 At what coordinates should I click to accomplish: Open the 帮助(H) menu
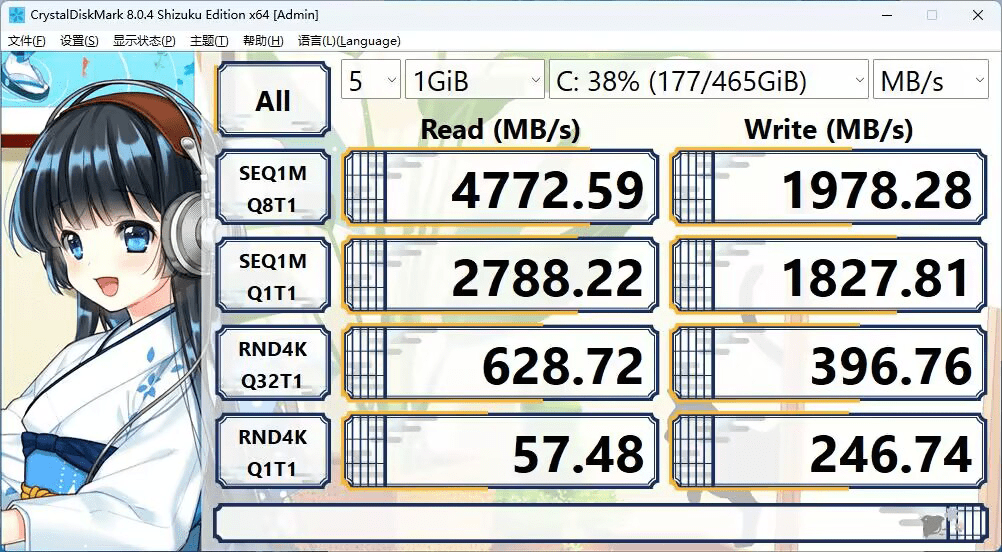click(x=263, y=41)
